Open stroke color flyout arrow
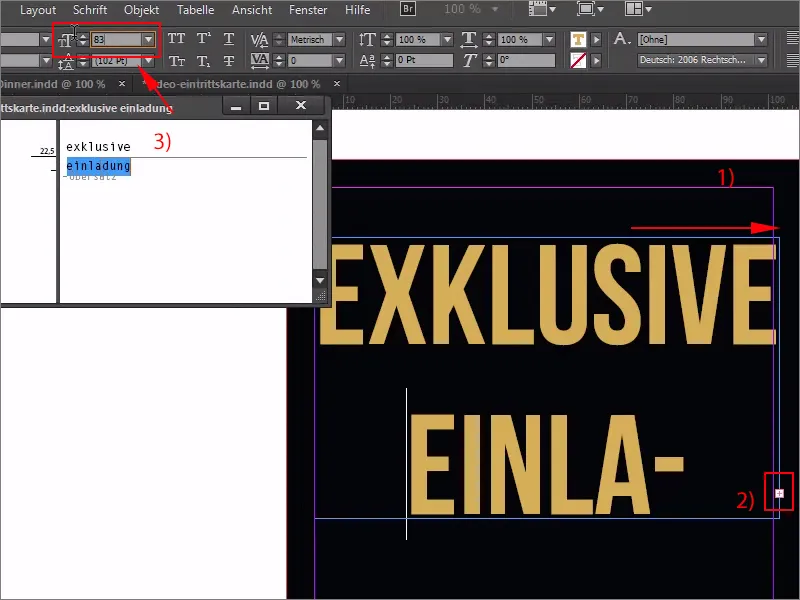The height and width of the screenshot is (600, 800). point(596,61)
